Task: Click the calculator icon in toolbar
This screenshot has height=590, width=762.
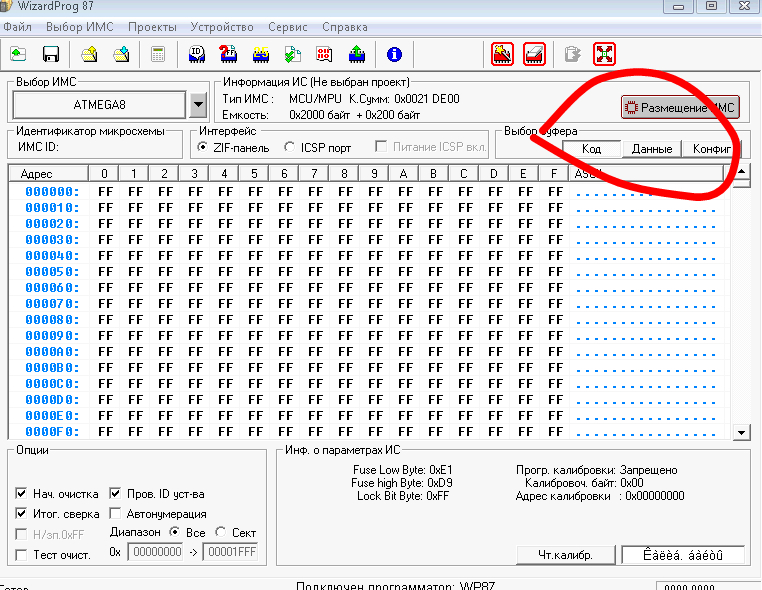Action: coord(158,54)
